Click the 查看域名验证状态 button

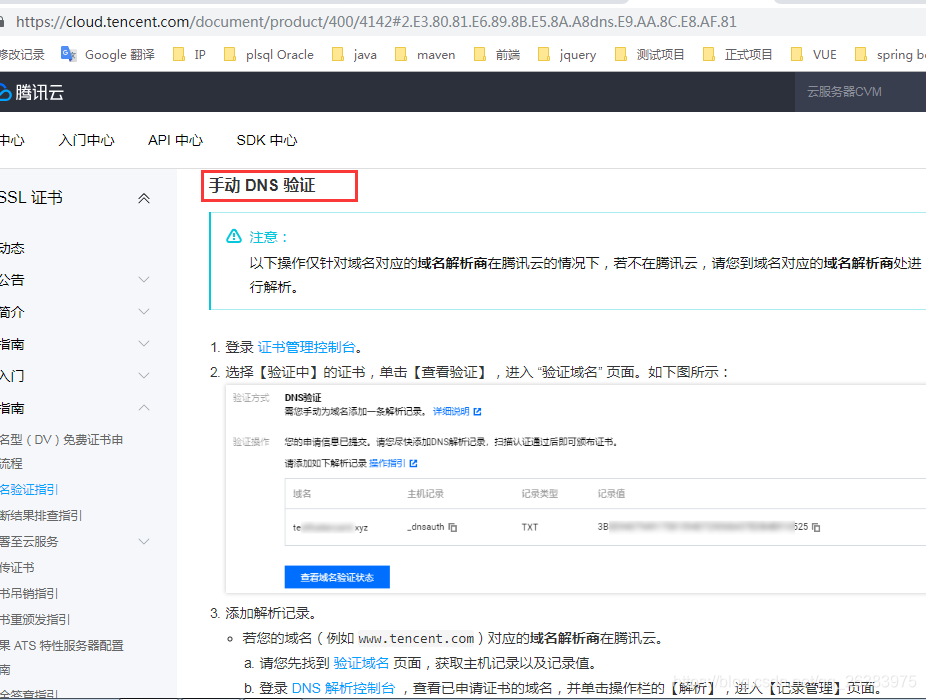tap(337, 577)
